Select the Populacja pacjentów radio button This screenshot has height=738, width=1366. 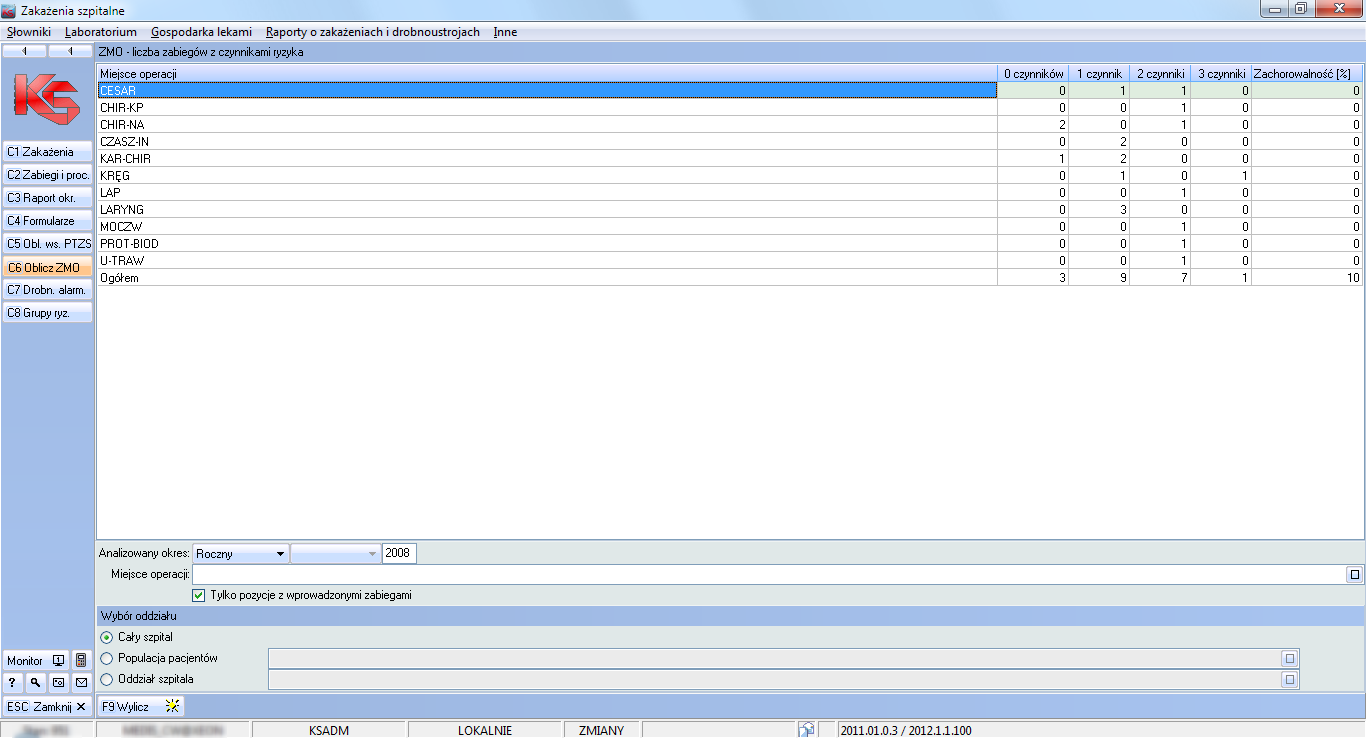[x=107, y=658]
